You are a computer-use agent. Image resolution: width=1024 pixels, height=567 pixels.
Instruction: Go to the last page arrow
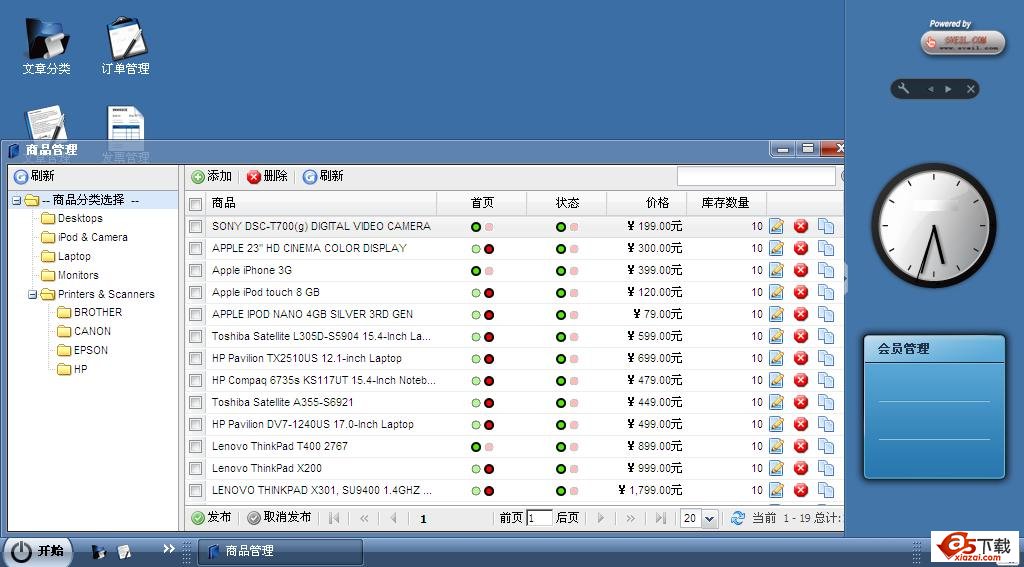click(x=660, y=518)
